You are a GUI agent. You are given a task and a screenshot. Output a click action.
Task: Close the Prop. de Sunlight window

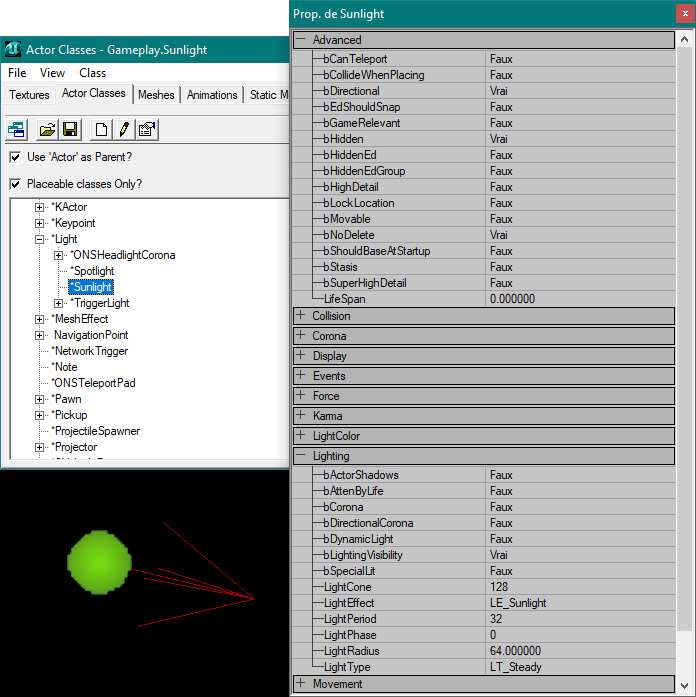tap(685, 14)
